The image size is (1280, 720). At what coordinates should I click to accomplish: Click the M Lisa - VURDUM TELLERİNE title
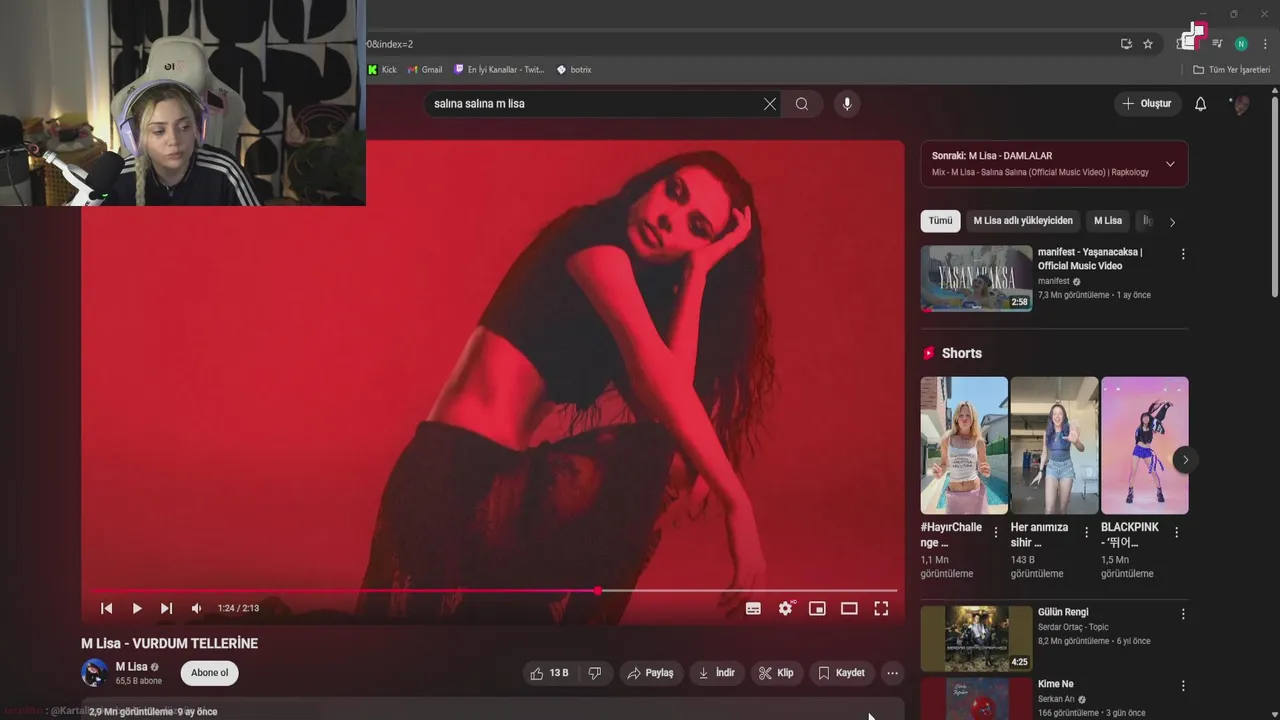pos(170,644)
